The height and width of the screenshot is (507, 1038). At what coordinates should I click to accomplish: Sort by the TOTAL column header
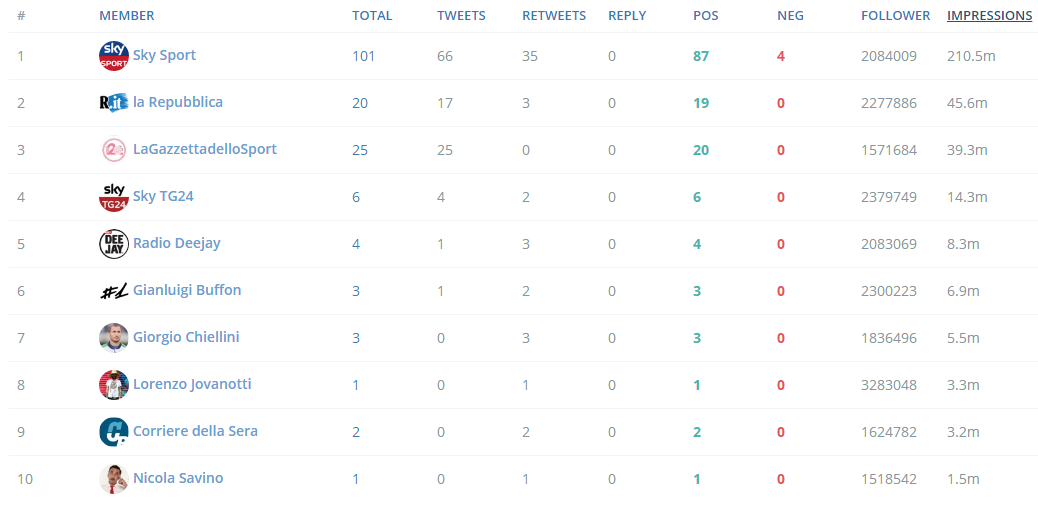tap(372, 15)
